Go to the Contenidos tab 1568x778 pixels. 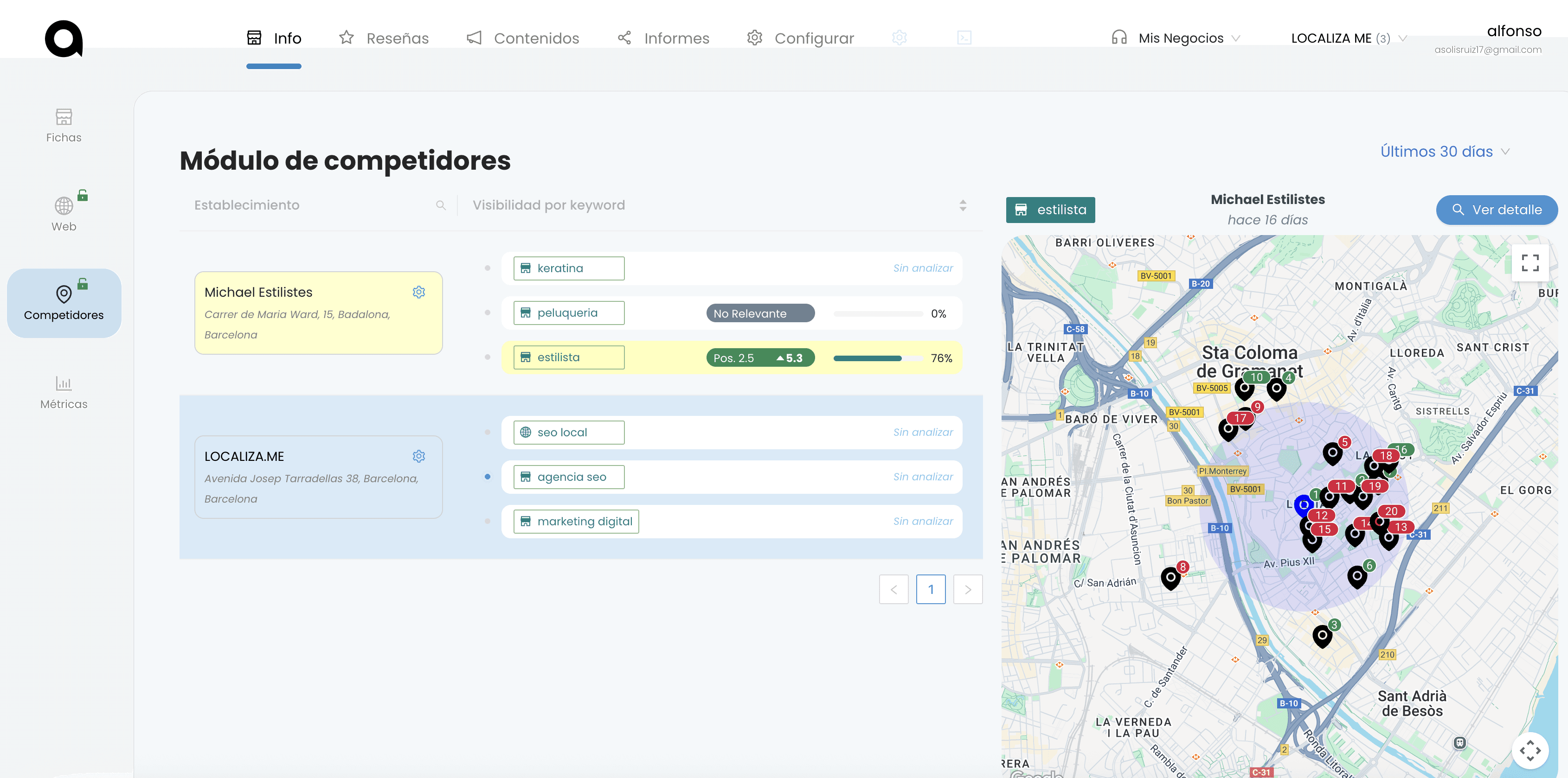coord(523,38)
